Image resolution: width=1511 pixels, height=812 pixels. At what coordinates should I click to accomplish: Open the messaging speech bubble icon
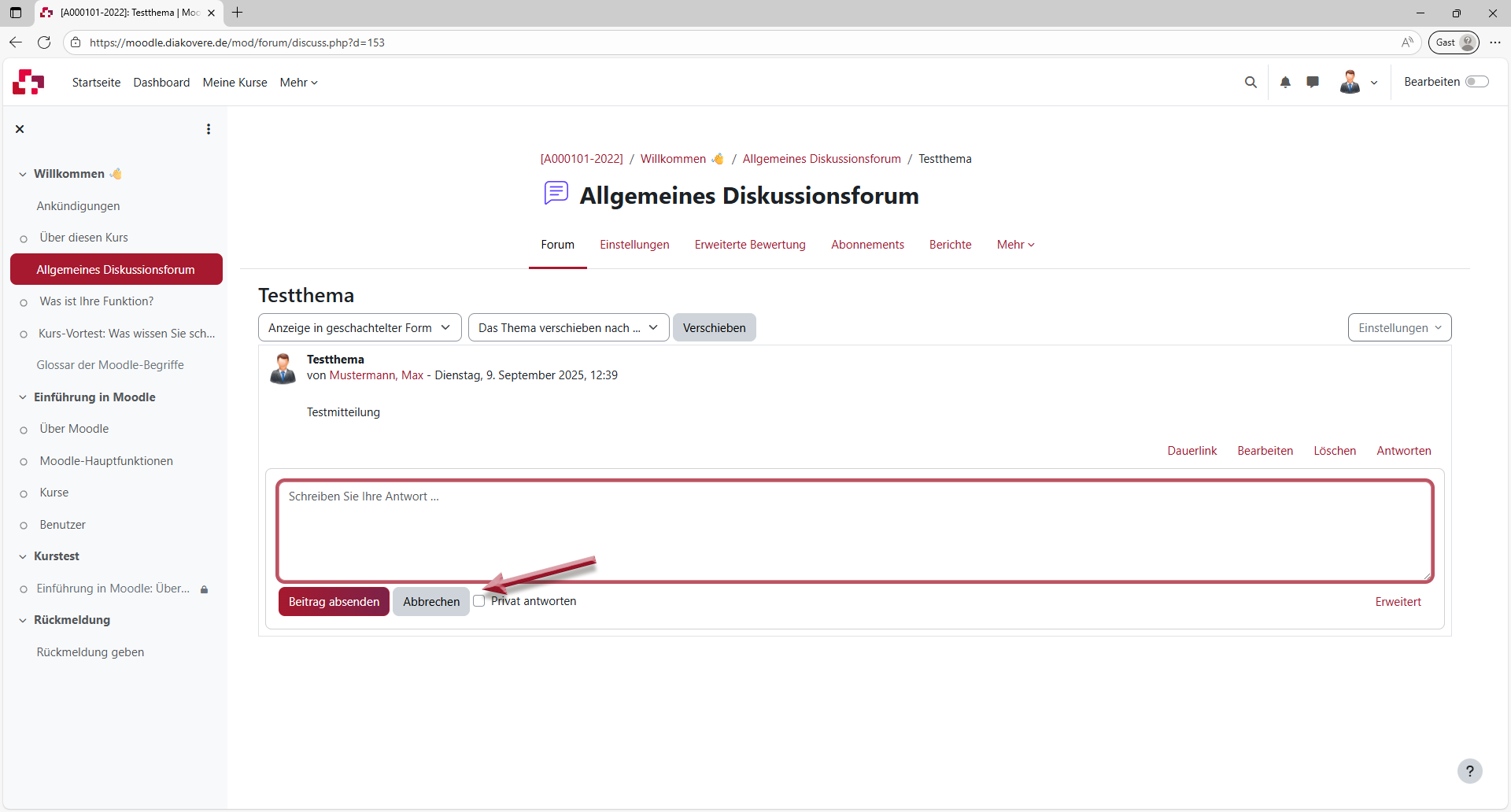1312,82
